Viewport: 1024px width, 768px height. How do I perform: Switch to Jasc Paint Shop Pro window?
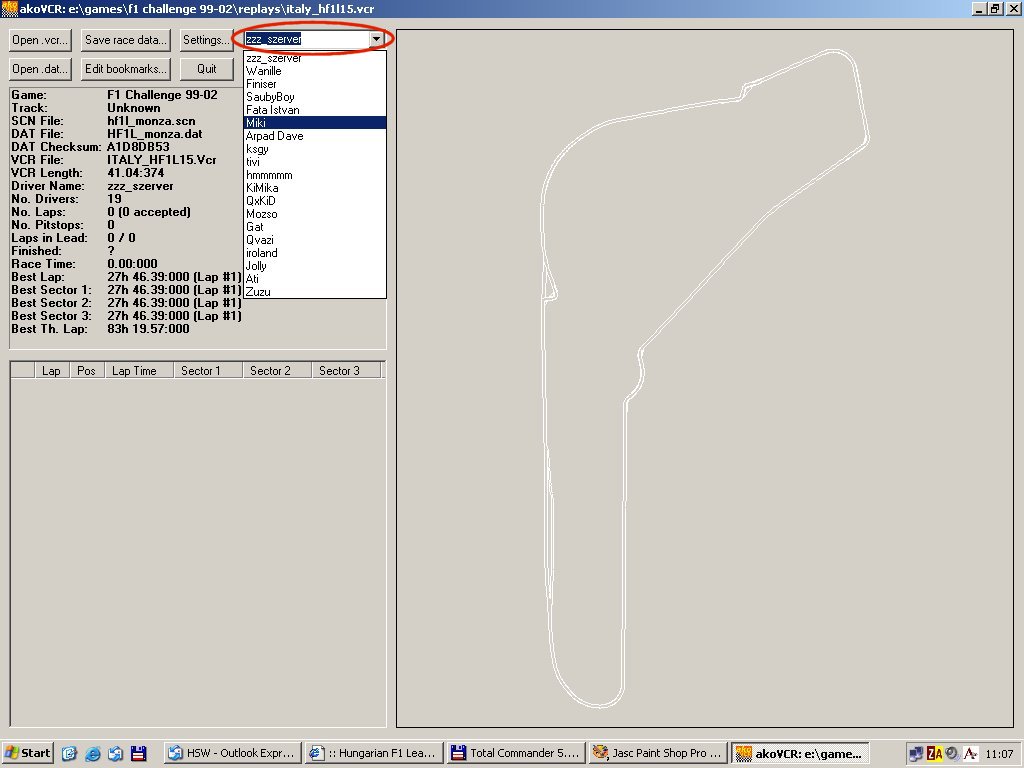coord(658,753)
